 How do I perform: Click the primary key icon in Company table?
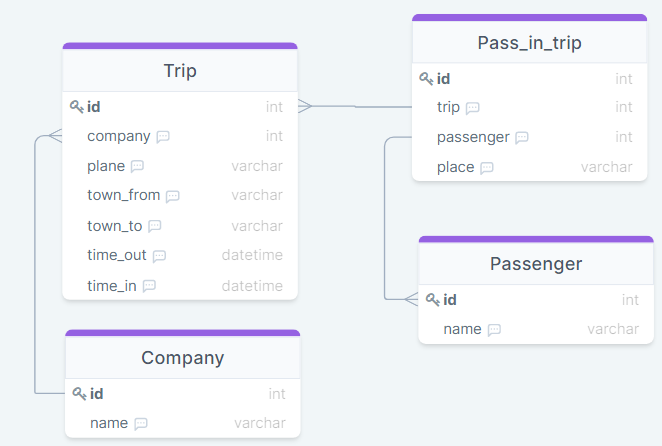click(80, 394)
